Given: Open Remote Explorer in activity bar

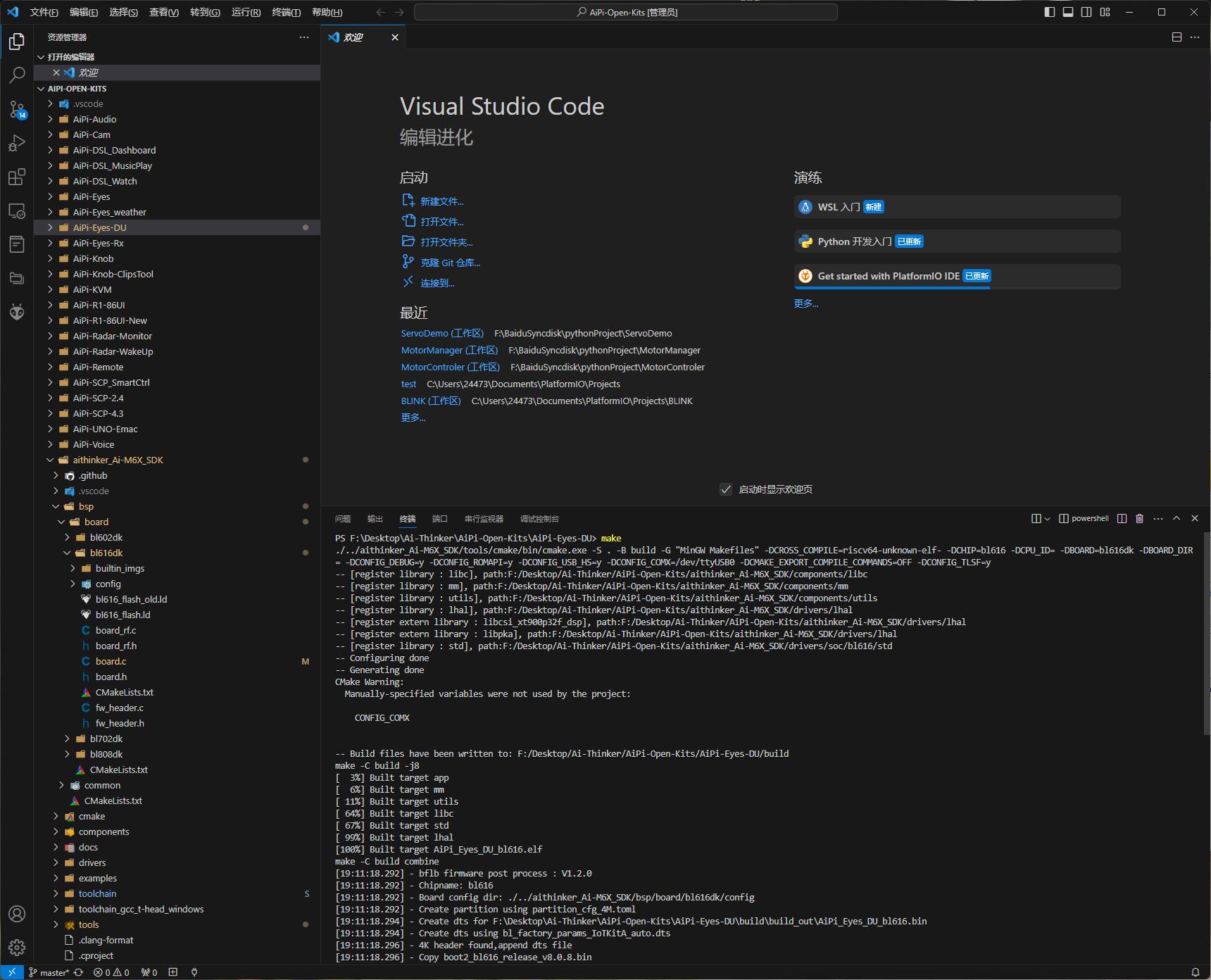Looking at the screenshot, I should point(17,211).
